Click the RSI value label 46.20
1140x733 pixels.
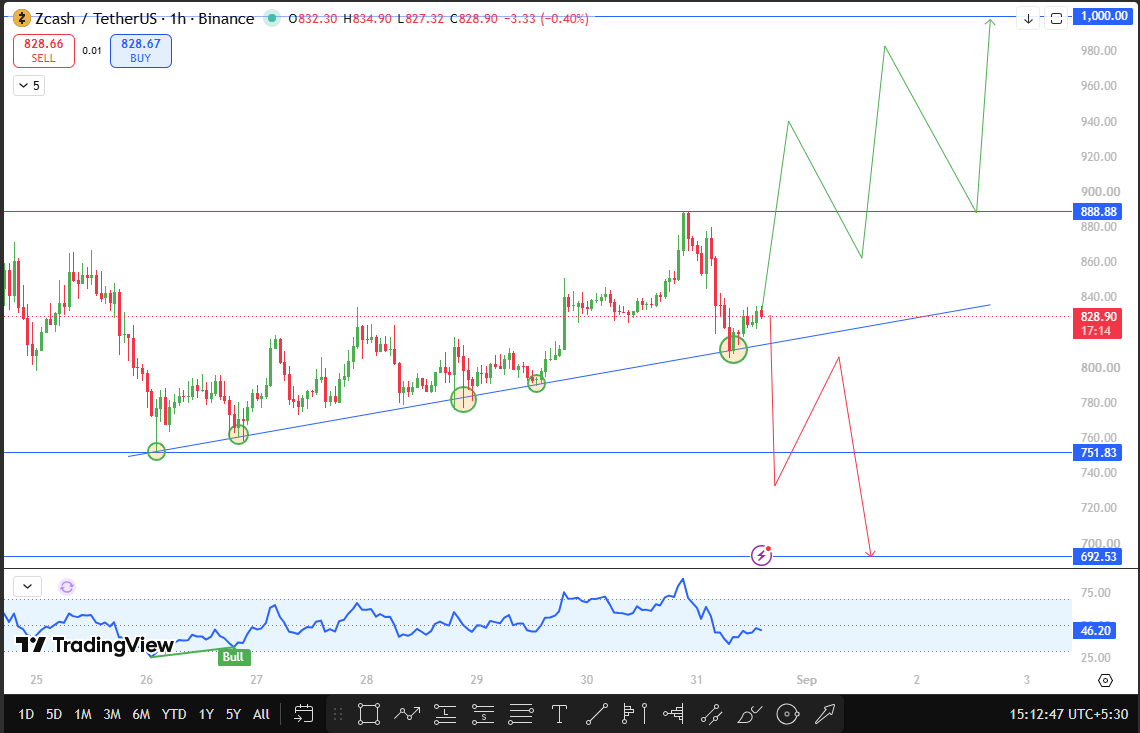tap(1094, 630)
